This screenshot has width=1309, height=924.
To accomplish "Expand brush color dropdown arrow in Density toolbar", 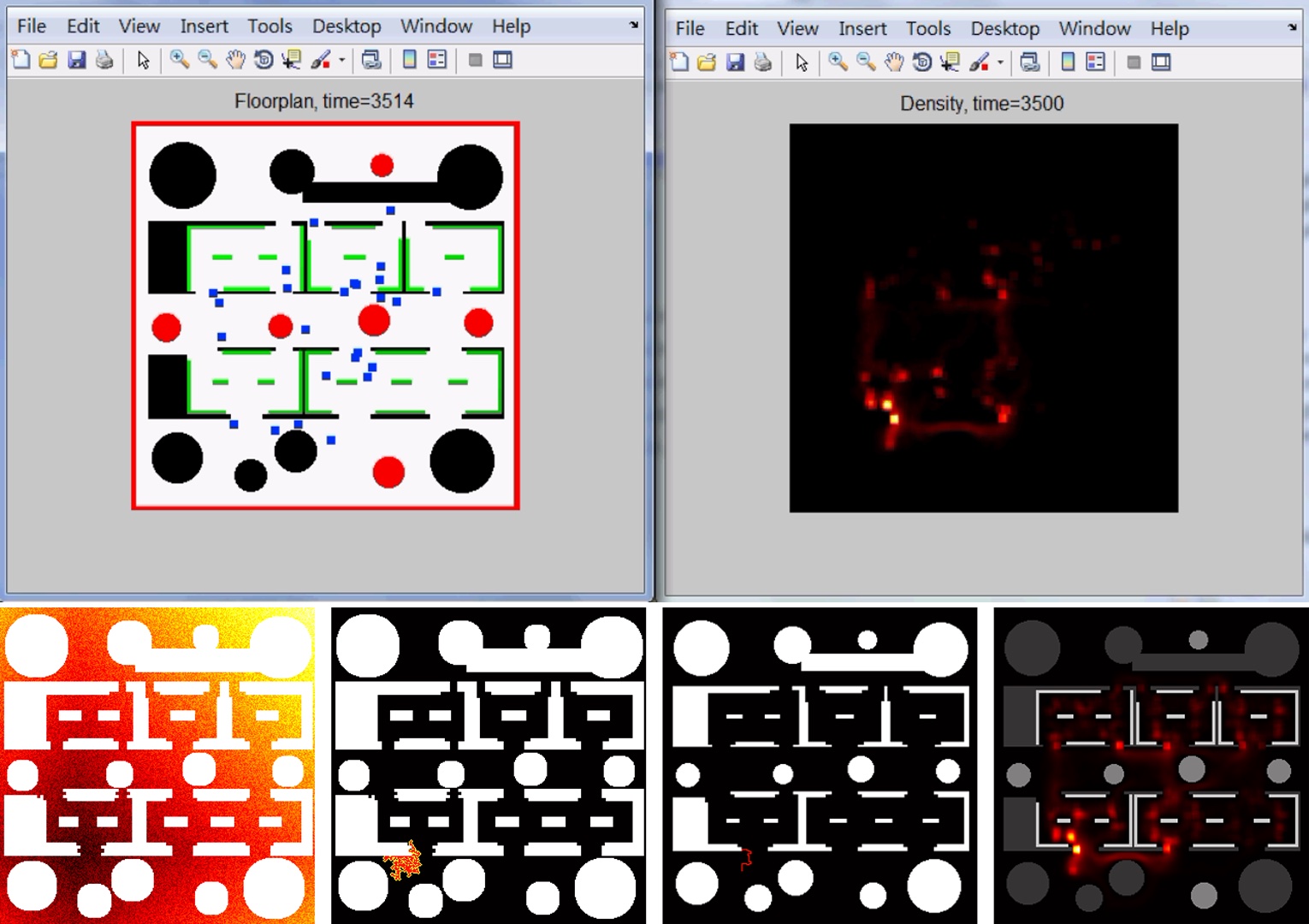I will [x=1000, y=62].
